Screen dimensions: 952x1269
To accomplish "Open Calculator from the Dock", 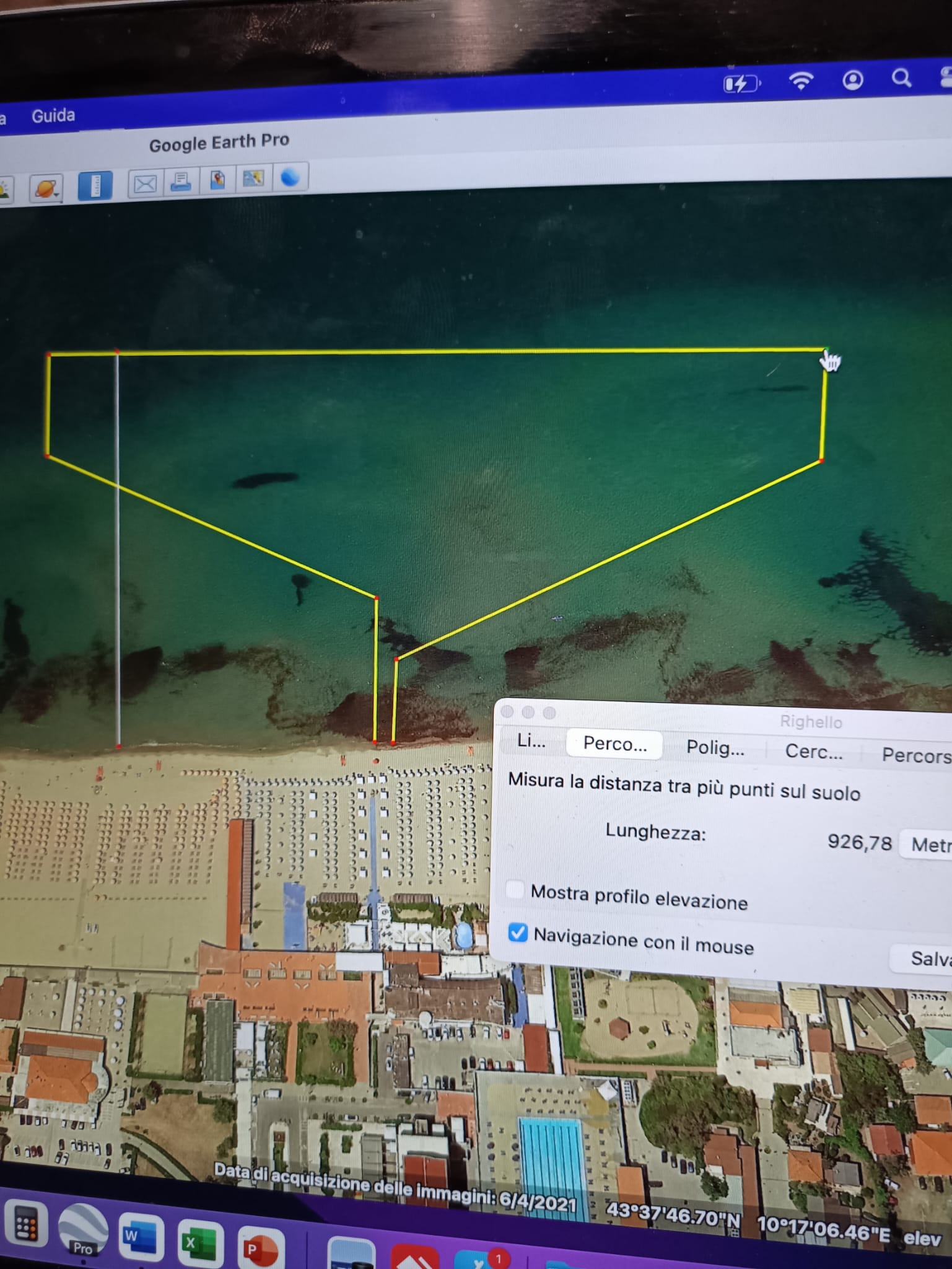I will click(25, 1225).
